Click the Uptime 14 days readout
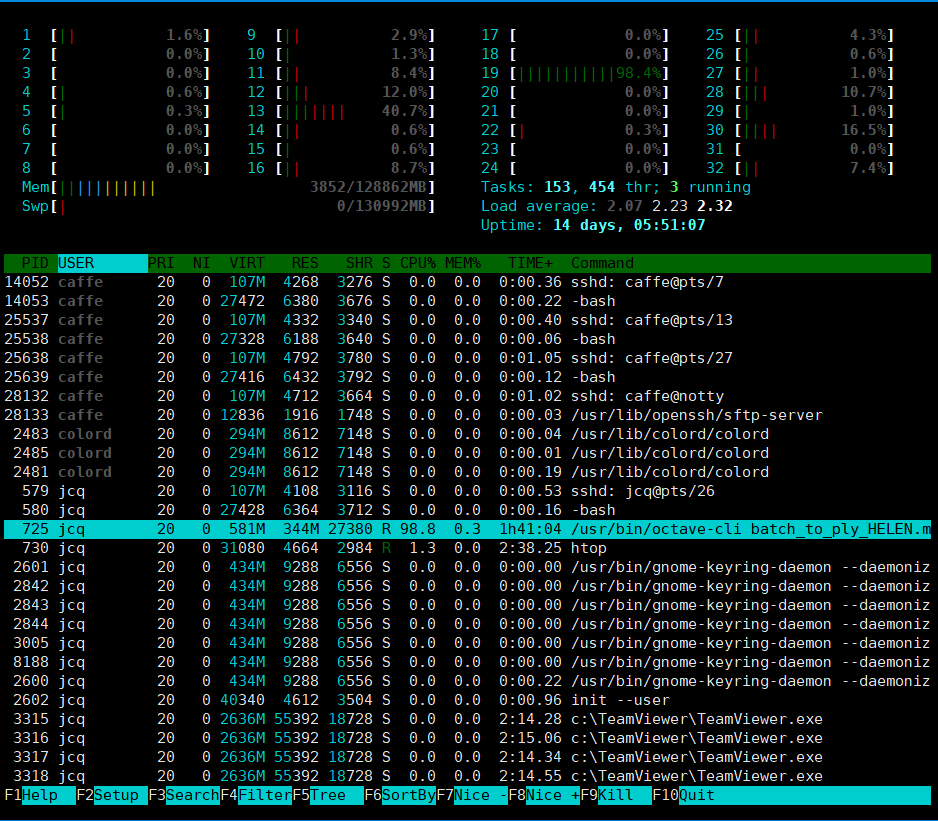This screenshot has height=821, width=938. [x=593, y=226]
